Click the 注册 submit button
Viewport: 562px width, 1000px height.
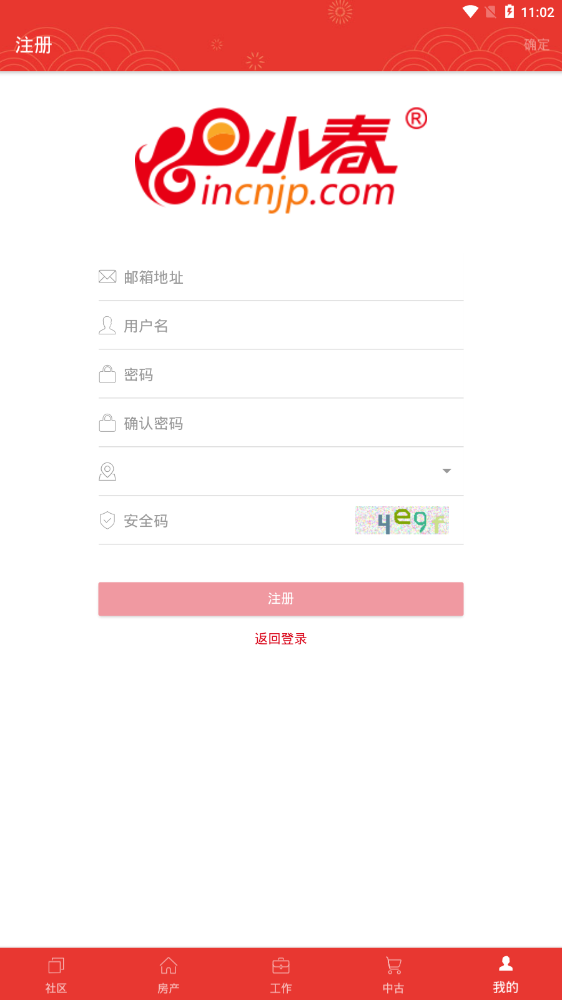[x=281, y=599]
